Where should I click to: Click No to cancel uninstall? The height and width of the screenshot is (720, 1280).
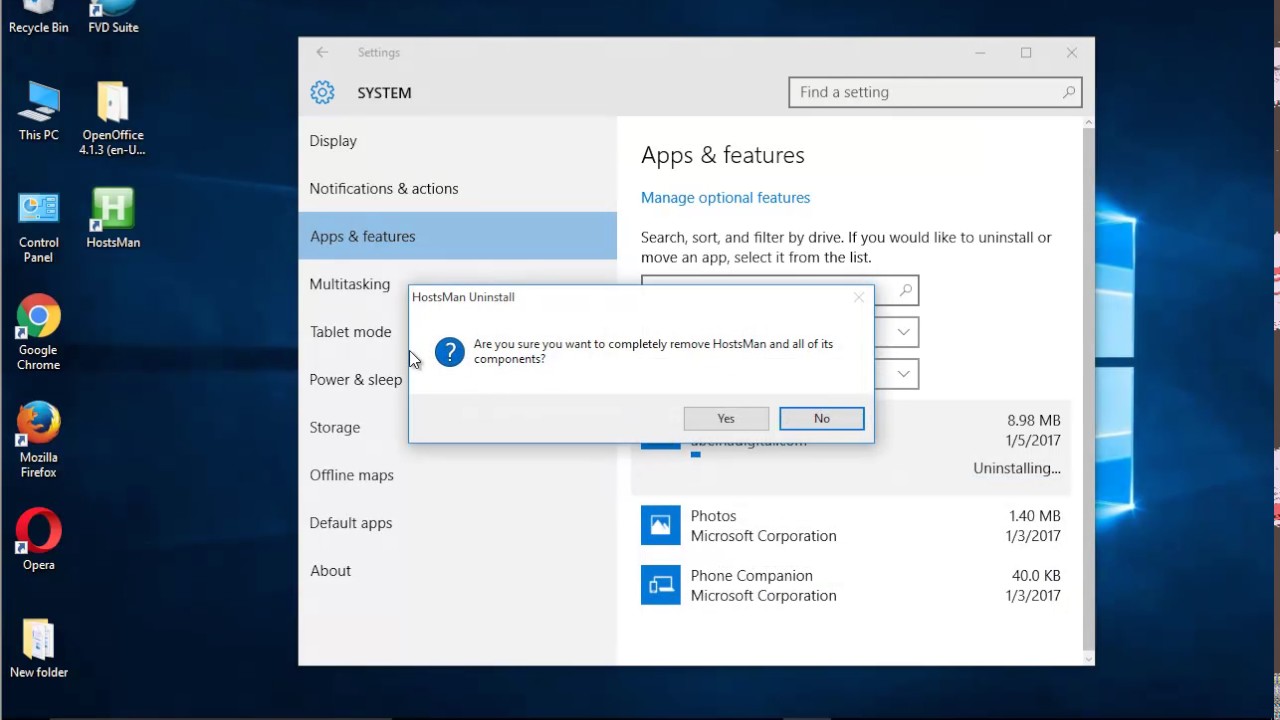tap(822, 418)
